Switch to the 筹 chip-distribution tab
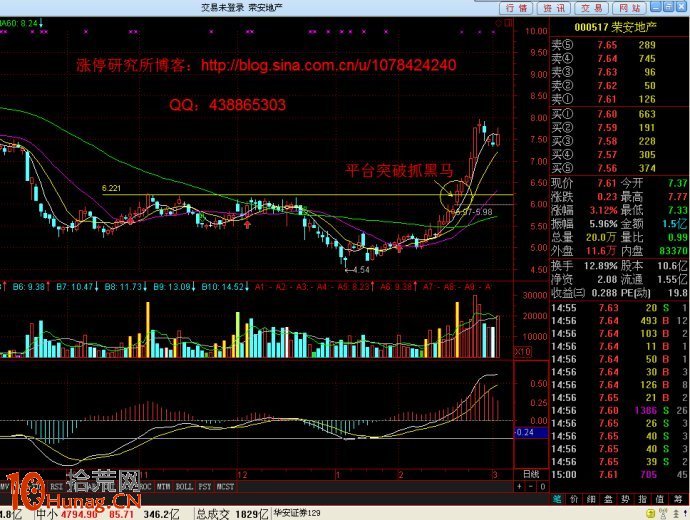 pyautogui.click(x=677, y=499)
